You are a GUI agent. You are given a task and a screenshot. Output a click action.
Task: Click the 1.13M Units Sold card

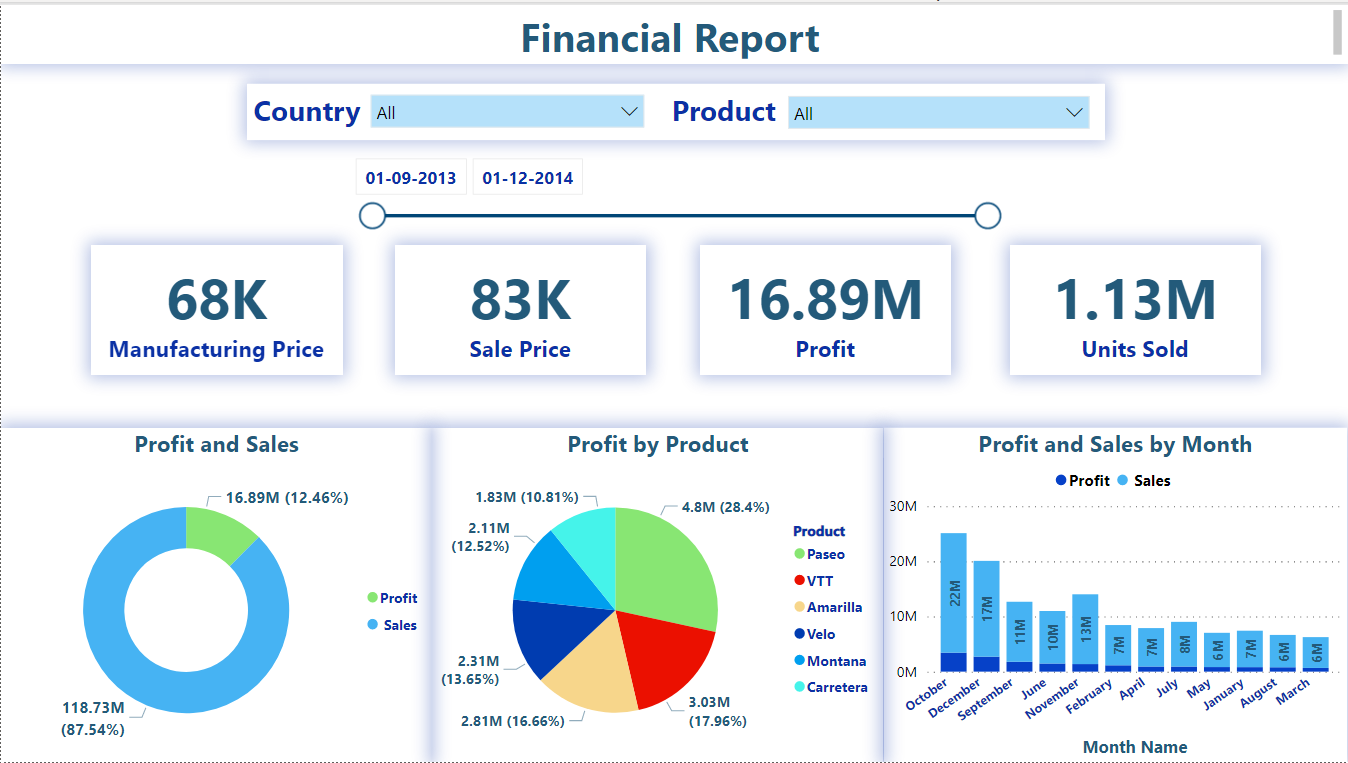(1134, 309)
